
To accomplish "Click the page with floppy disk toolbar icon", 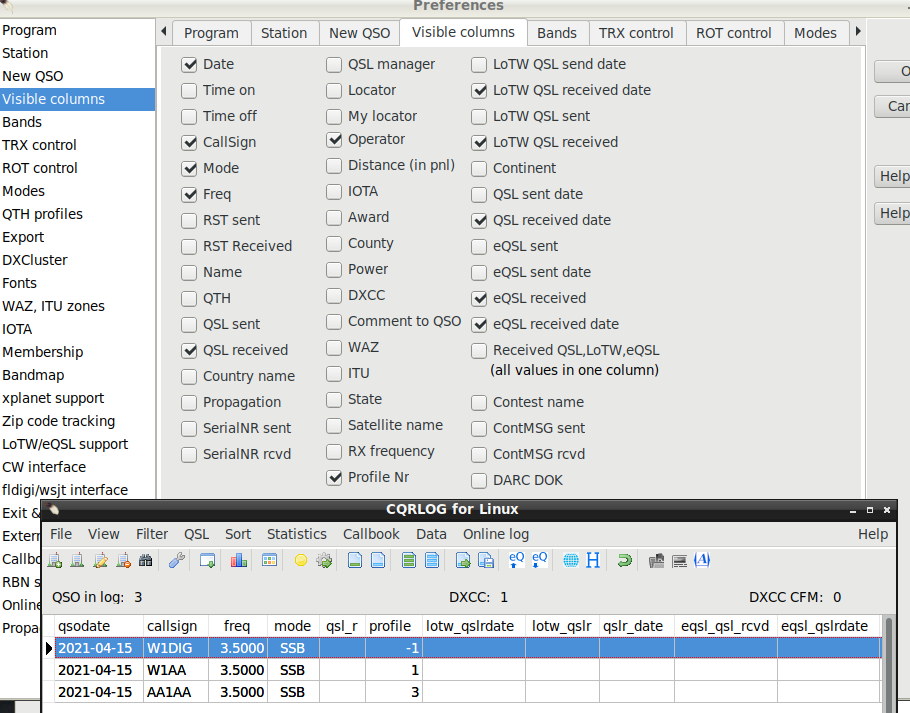I will tap(486, 560).
